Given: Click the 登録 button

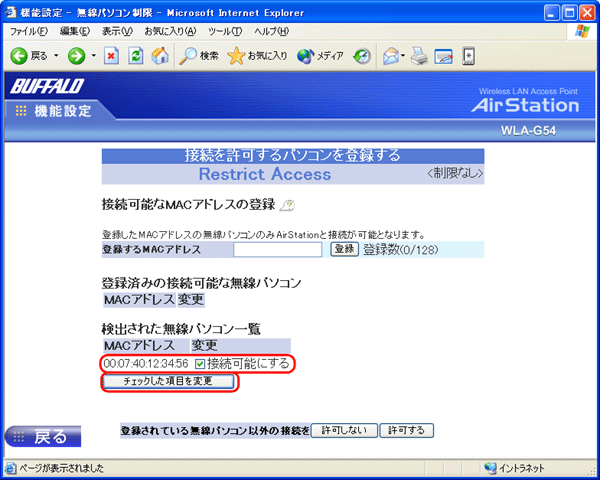Looking at the screenshot, I should pyautogui.click(x=344, y=249).
